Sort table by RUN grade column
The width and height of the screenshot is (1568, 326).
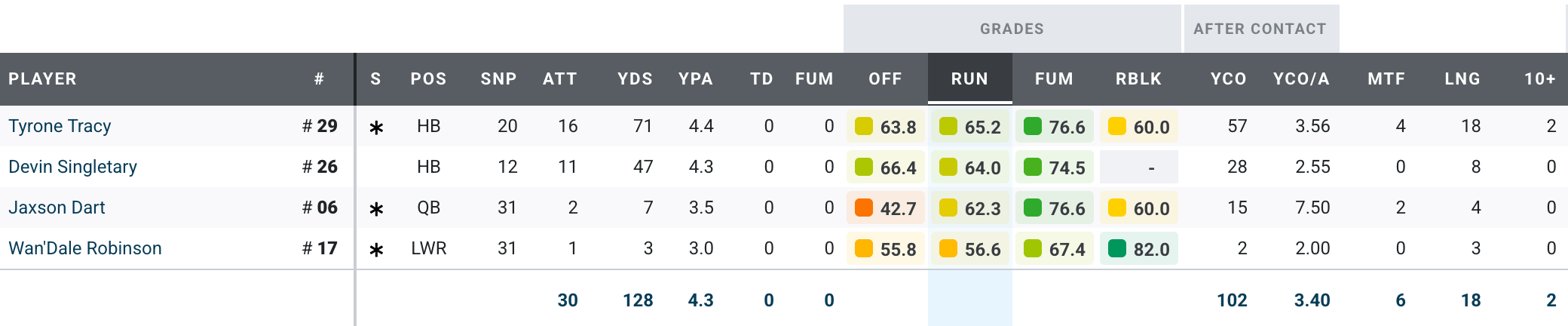pos(969,78)
